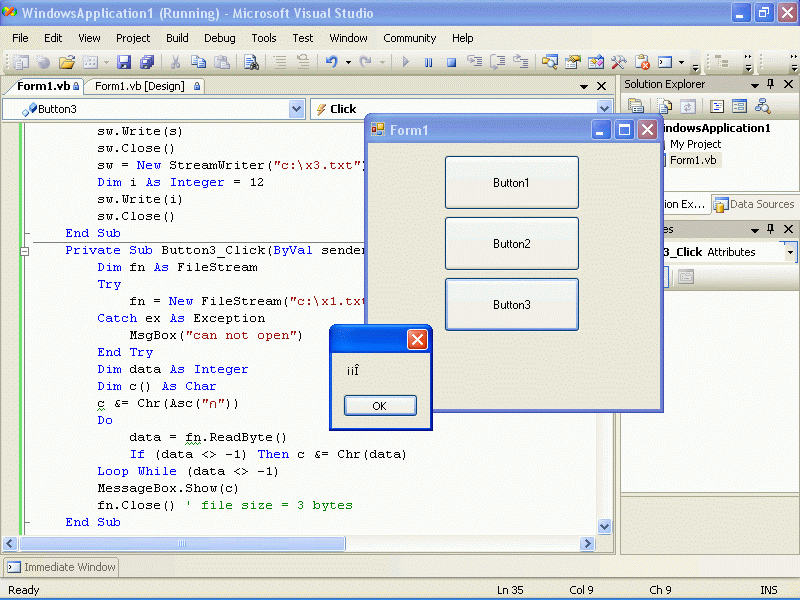Click the Redo arrow icon
800x600 pixels.
(366, 62)
